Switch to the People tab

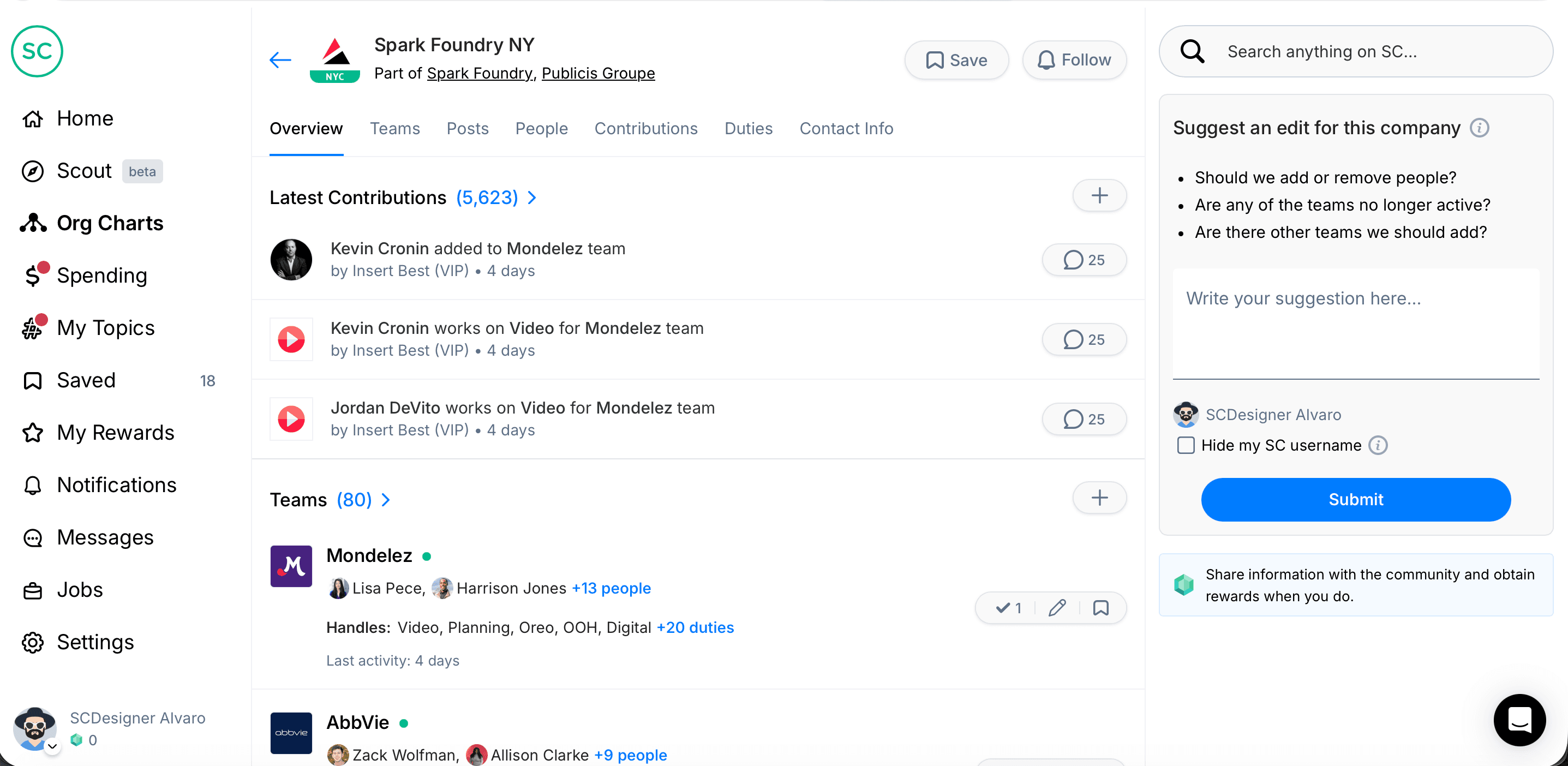point(541,128)
